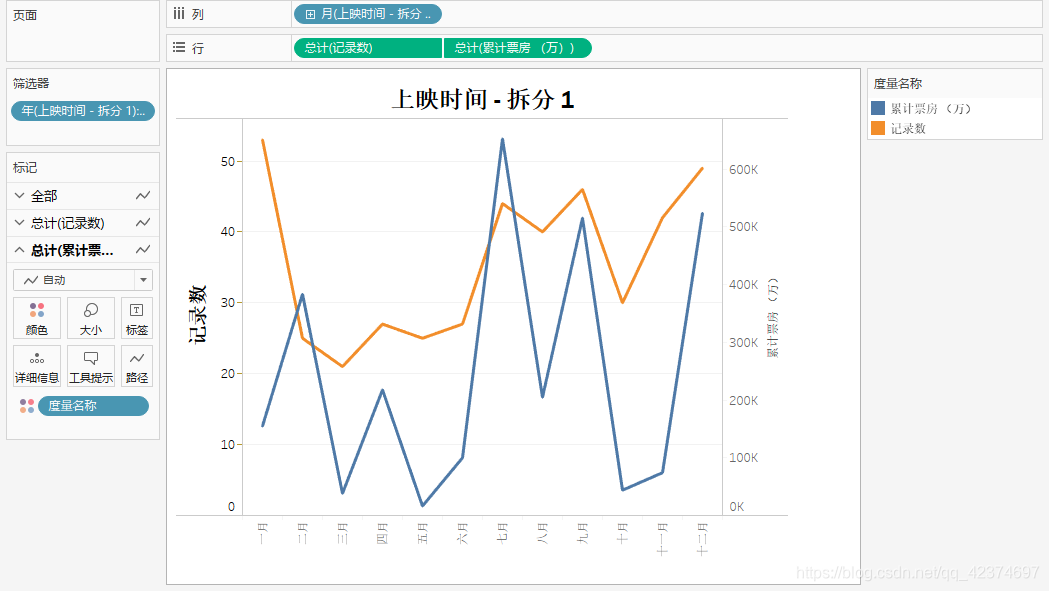
Task: Click the 总计(累计票房 (万)) pill in rows
Action: click(x=517, y=48)
